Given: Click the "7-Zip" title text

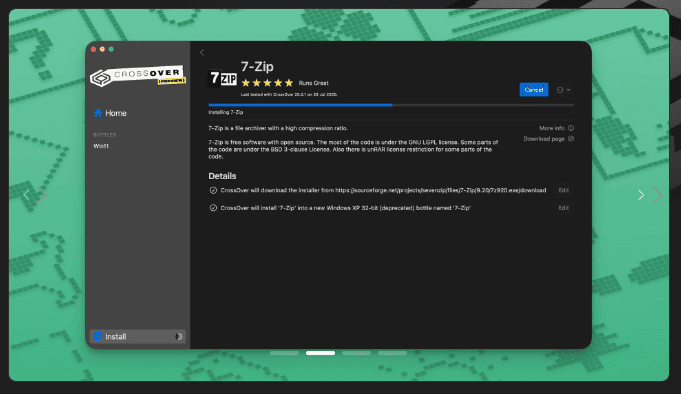Looking at the screenshot, I should (x=257, y=66).
